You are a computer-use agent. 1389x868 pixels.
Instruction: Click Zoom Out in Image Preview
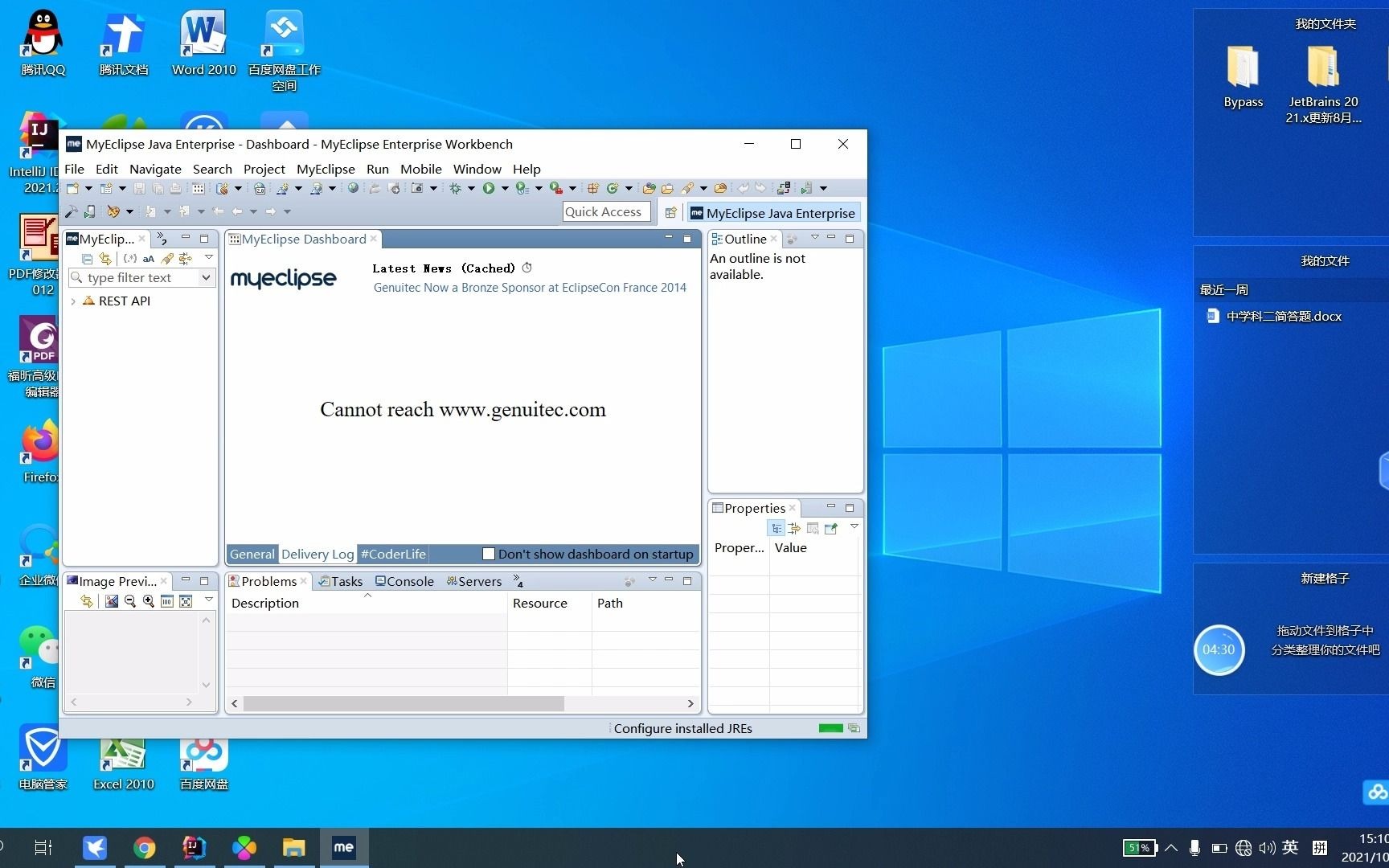point(130,601)
